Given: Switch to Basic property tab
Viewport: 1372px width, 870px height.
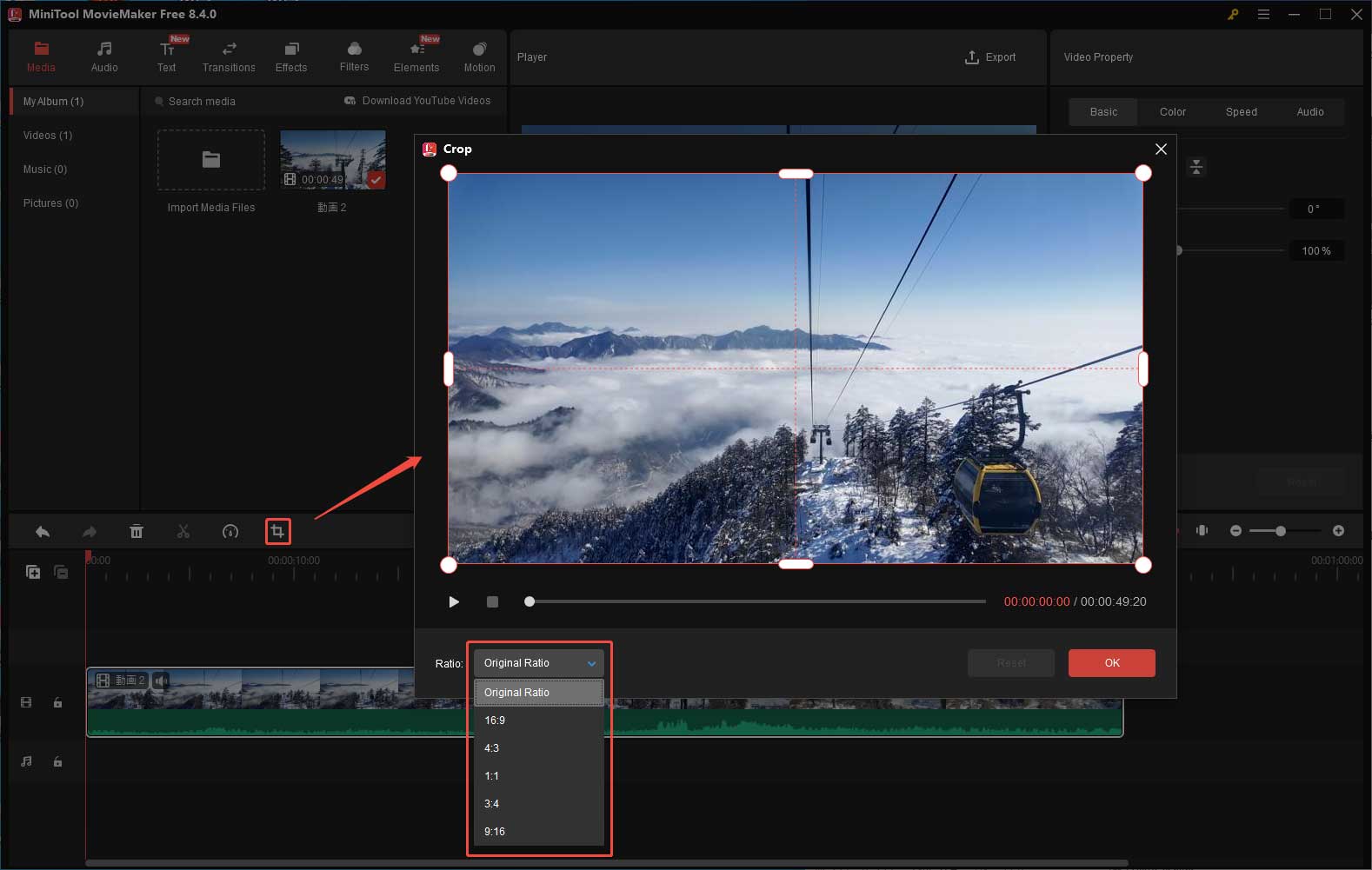Looking at the screenshot, I should coord(1103,112).
